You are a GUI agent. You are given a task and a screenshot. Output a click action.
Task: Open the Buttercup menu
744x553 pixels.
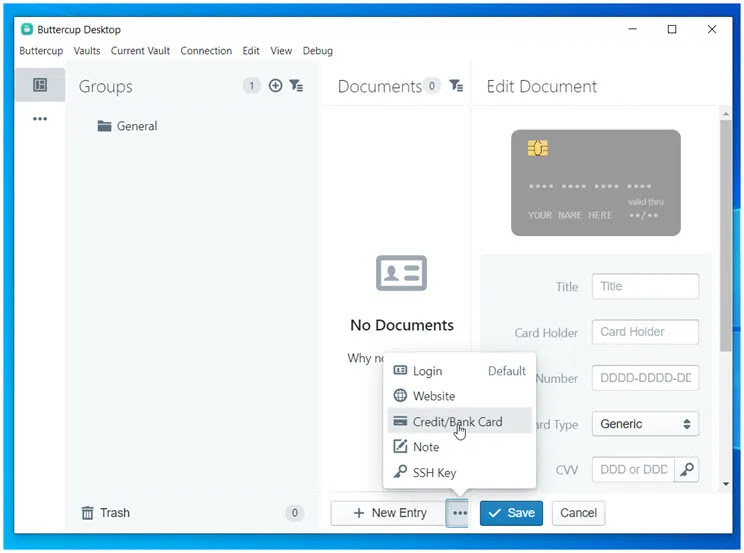(x=41, y=51)
